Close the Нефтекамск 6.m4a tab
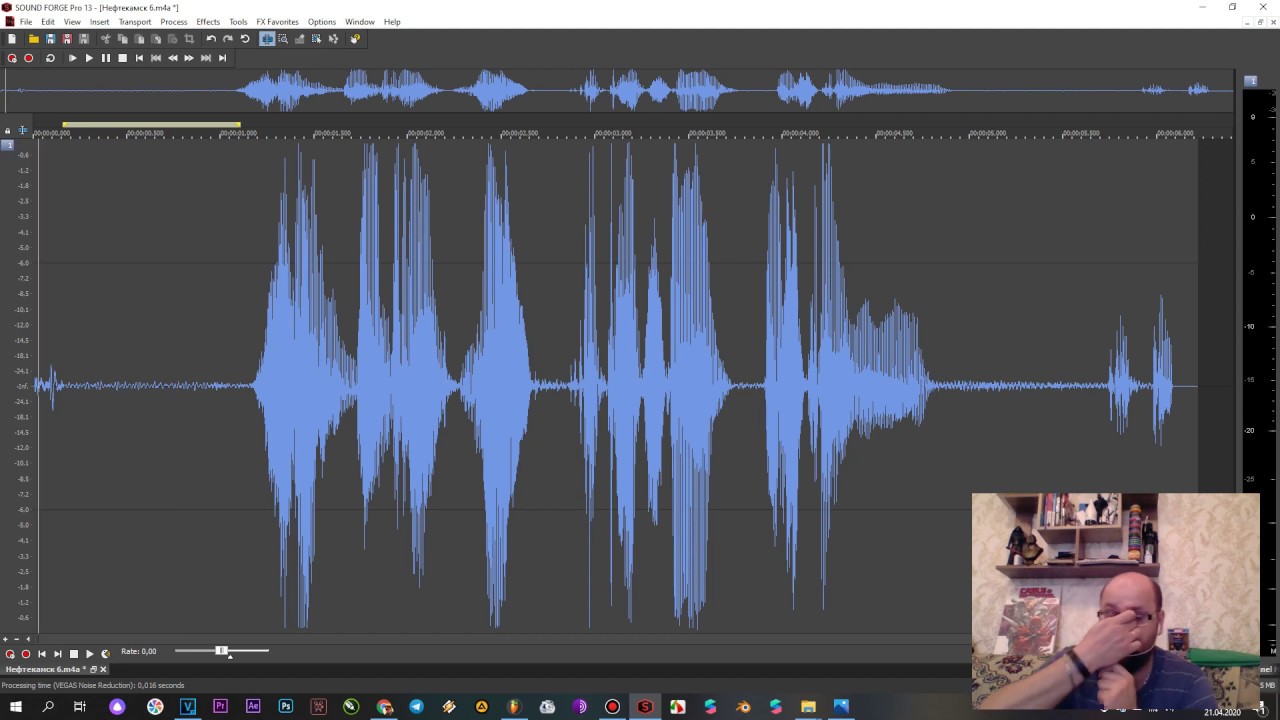The image size is (1280, 720). pyautogui.click(x=103, y=669)
